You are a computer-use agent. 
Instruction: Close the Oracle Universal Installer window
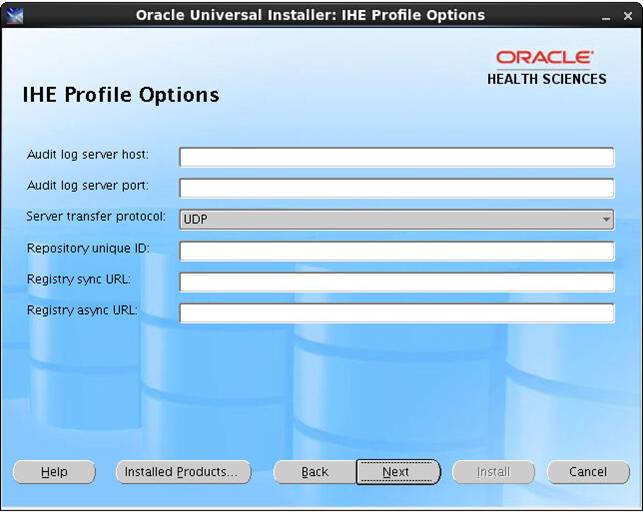pyautogui.click(x=627, y=16)
